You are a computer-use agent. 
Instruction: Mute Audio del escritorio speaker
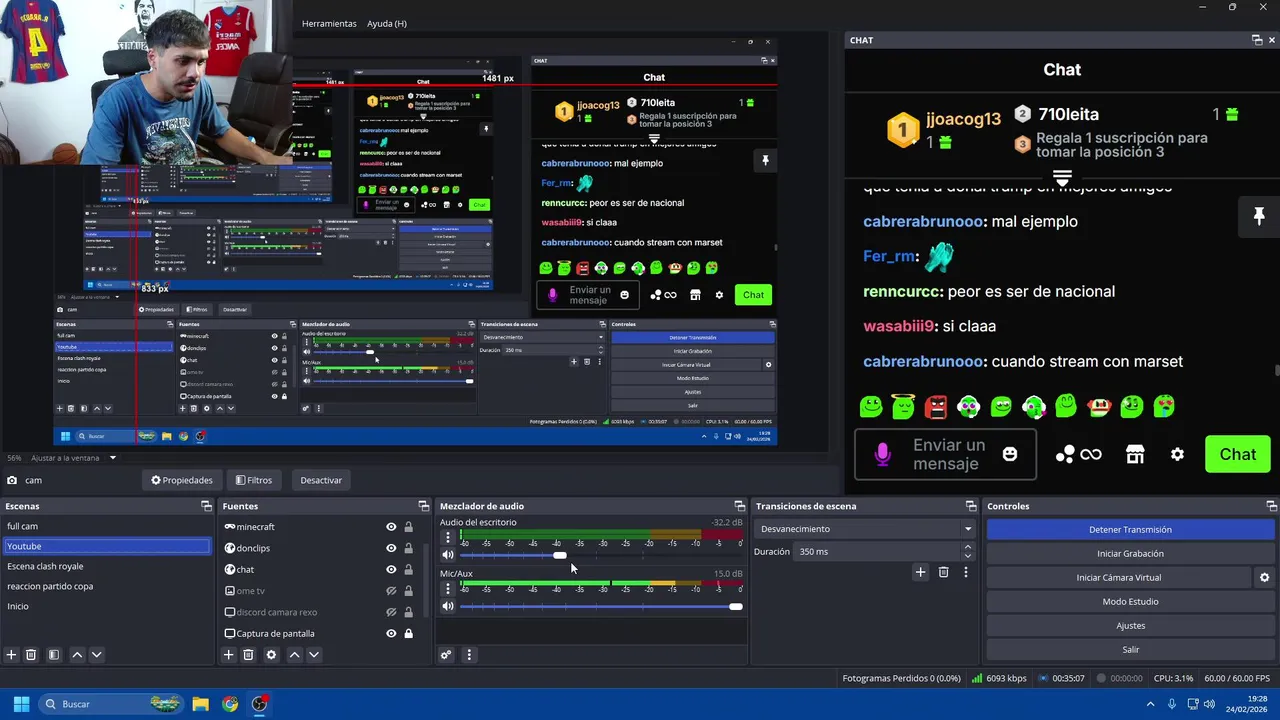click(448, 555)
